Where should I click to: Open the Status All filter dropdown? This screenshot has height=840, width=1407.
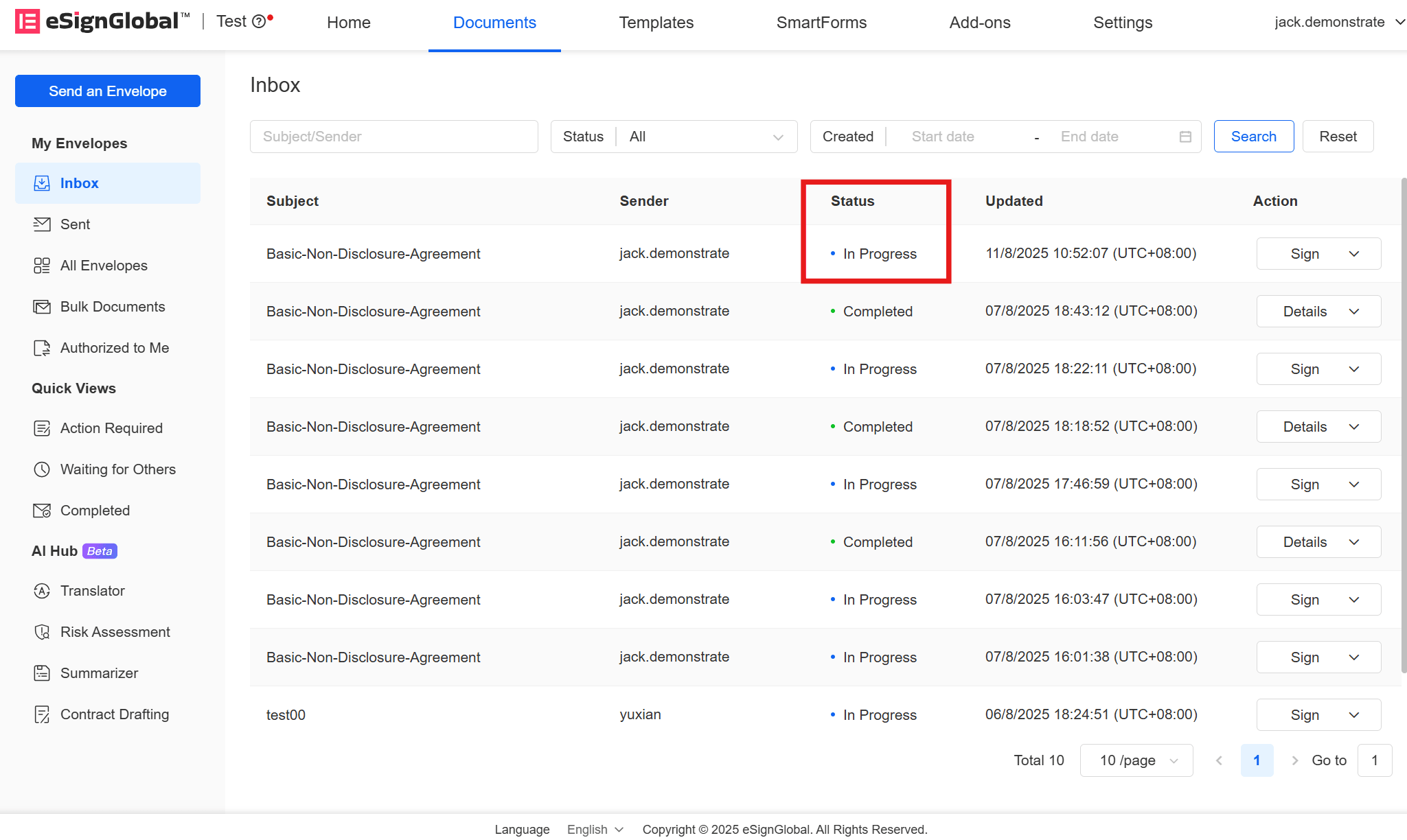[706, 137]
